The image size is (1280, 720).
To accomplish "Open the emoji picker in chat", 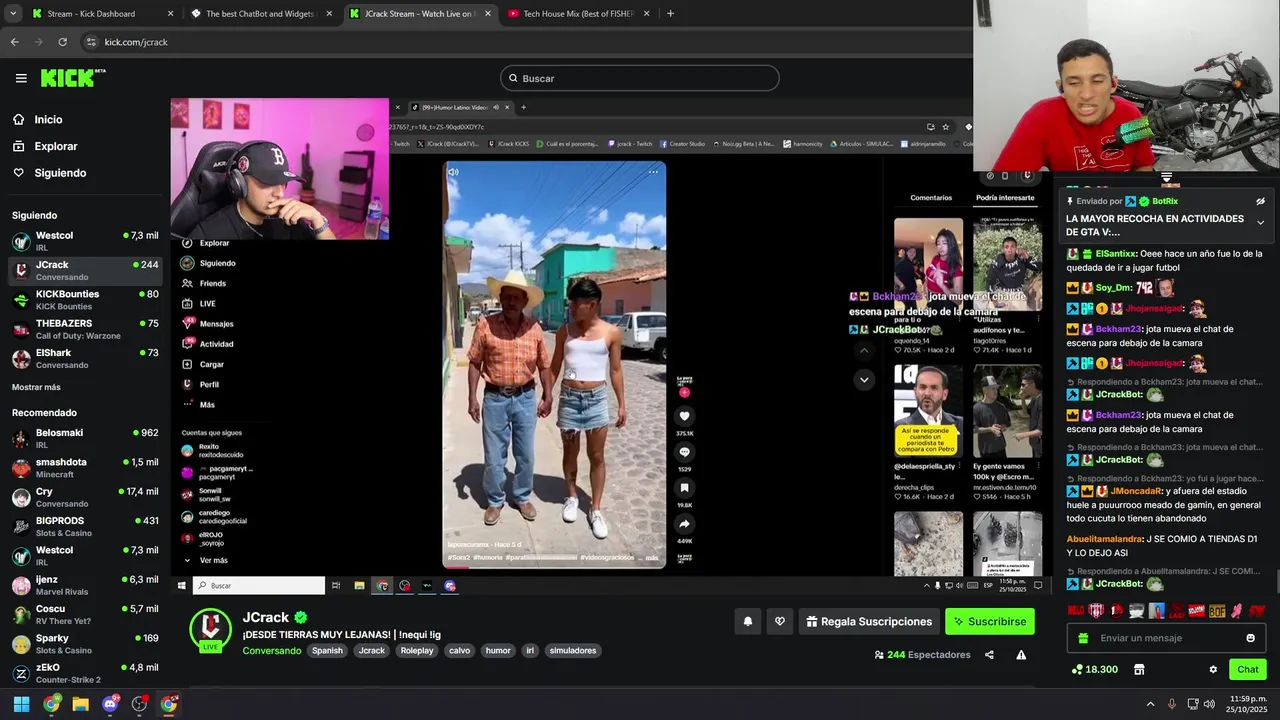I will [1250, 638].
